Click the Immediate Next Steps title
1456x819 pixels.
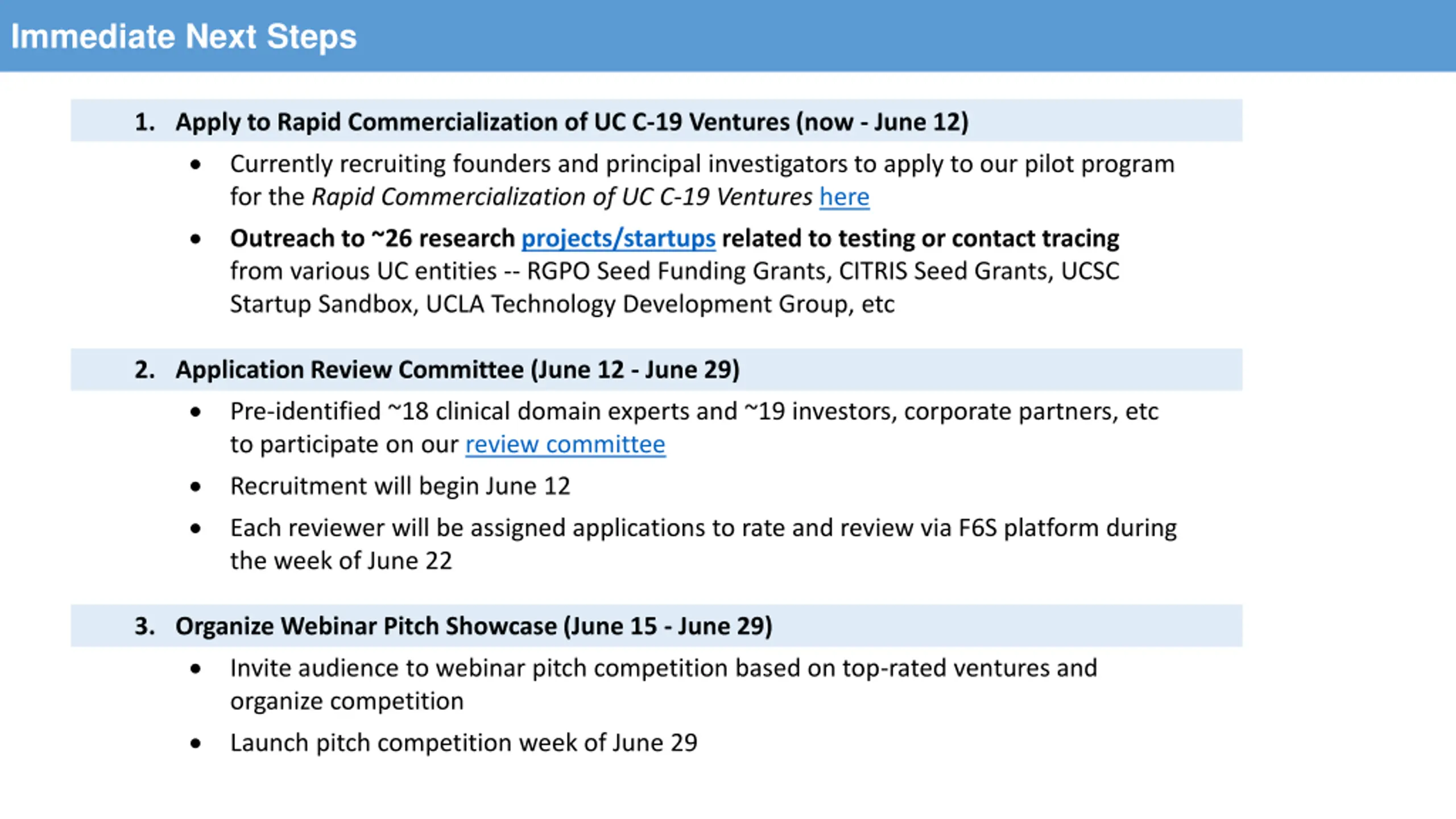point(184,36)
